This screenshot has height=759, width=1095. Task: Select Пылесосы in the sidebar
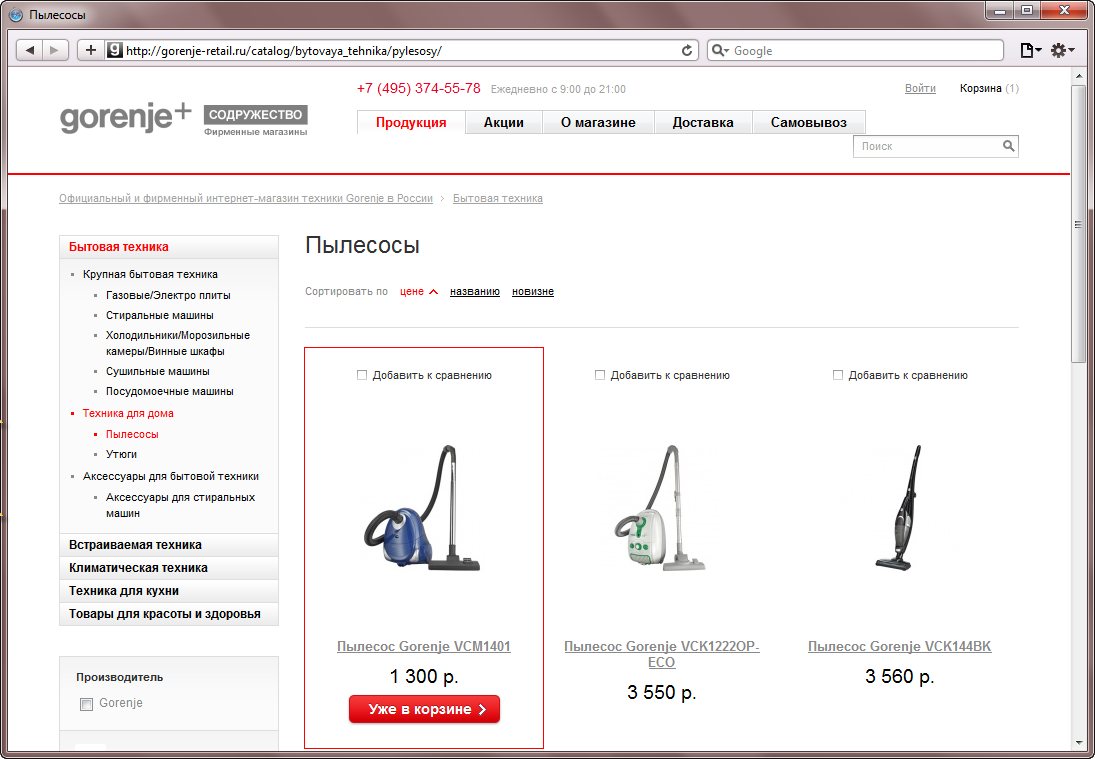click(132, 434)
